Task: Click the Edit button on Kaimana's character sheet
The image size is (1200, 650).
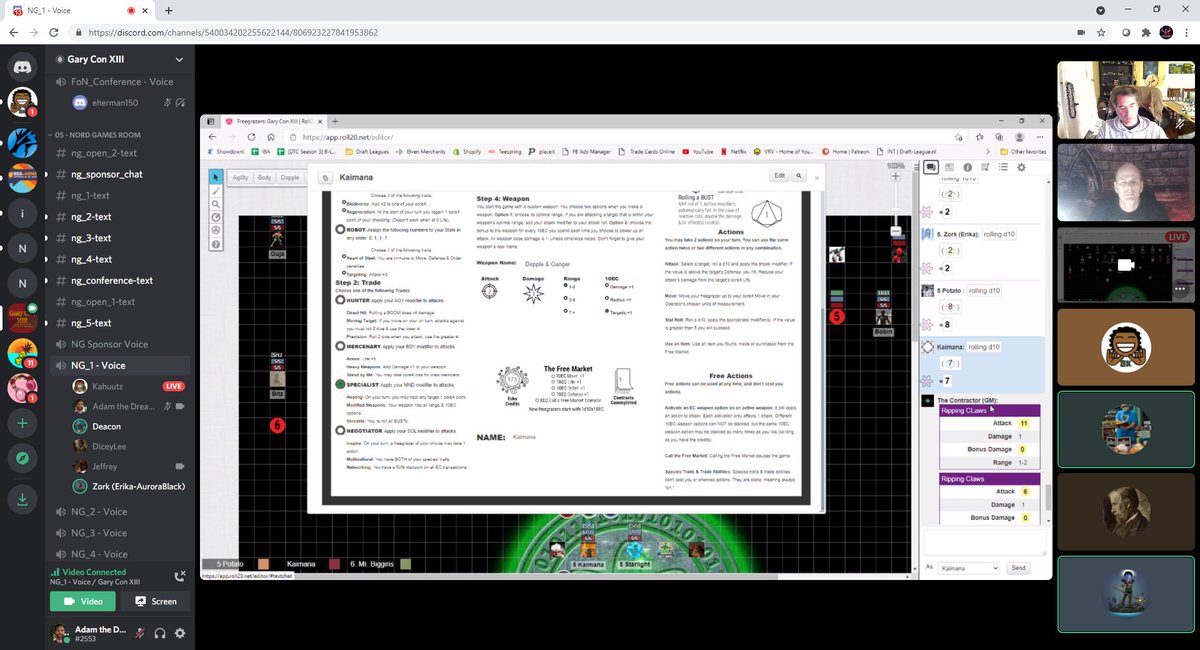Action: [x=779, y=175]
